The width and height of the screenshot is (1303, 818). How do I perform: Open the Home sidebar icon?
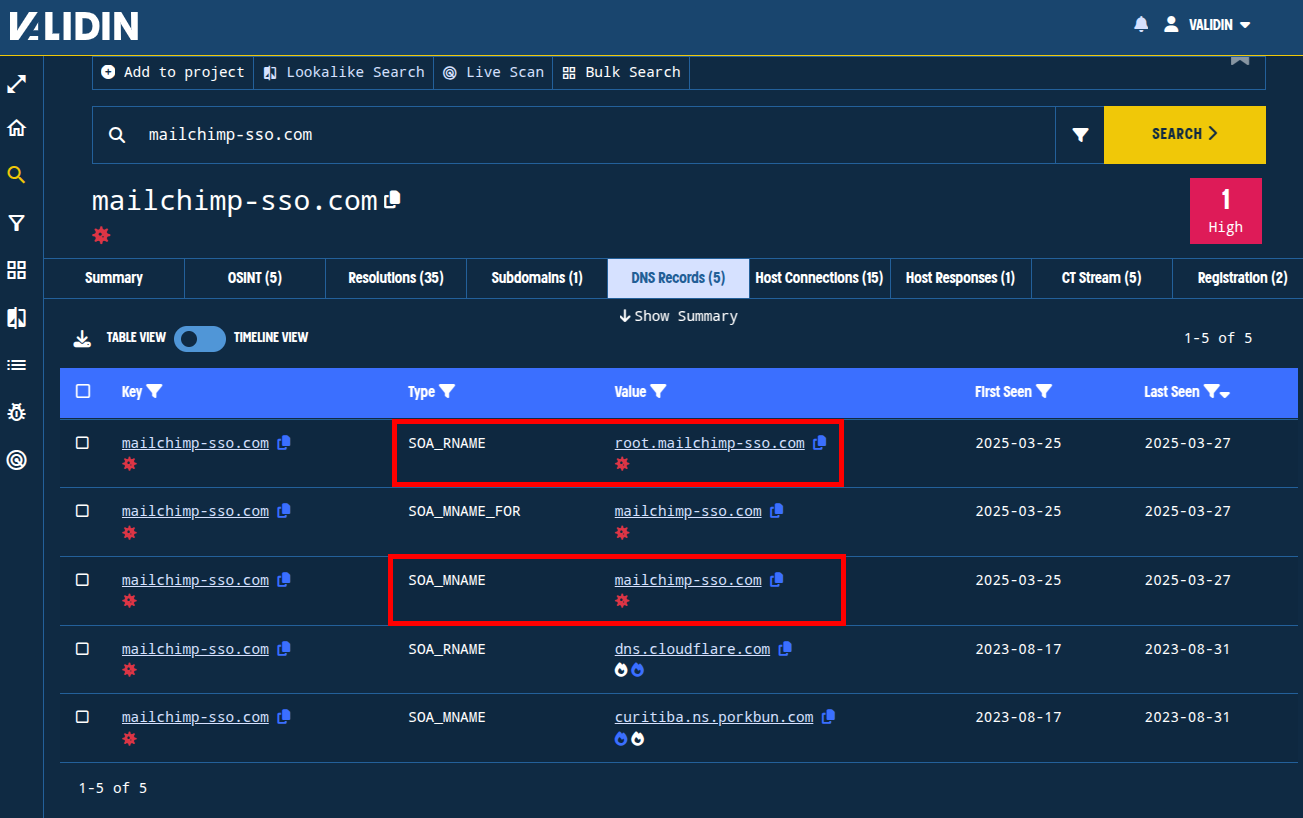16,128
